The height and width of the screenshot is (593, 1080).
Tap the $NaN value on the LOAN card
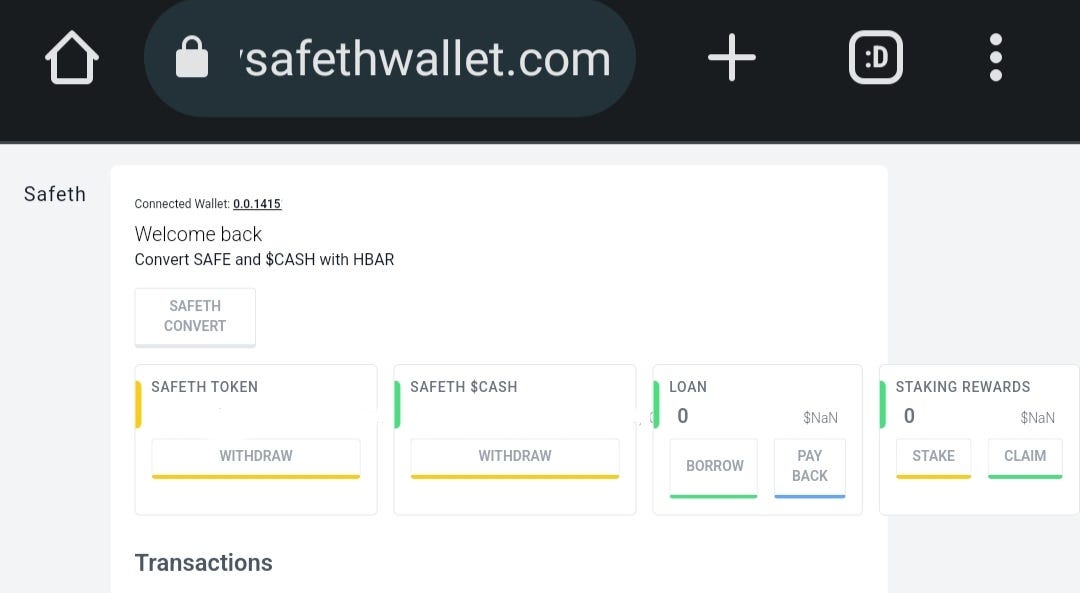(822, 417)
